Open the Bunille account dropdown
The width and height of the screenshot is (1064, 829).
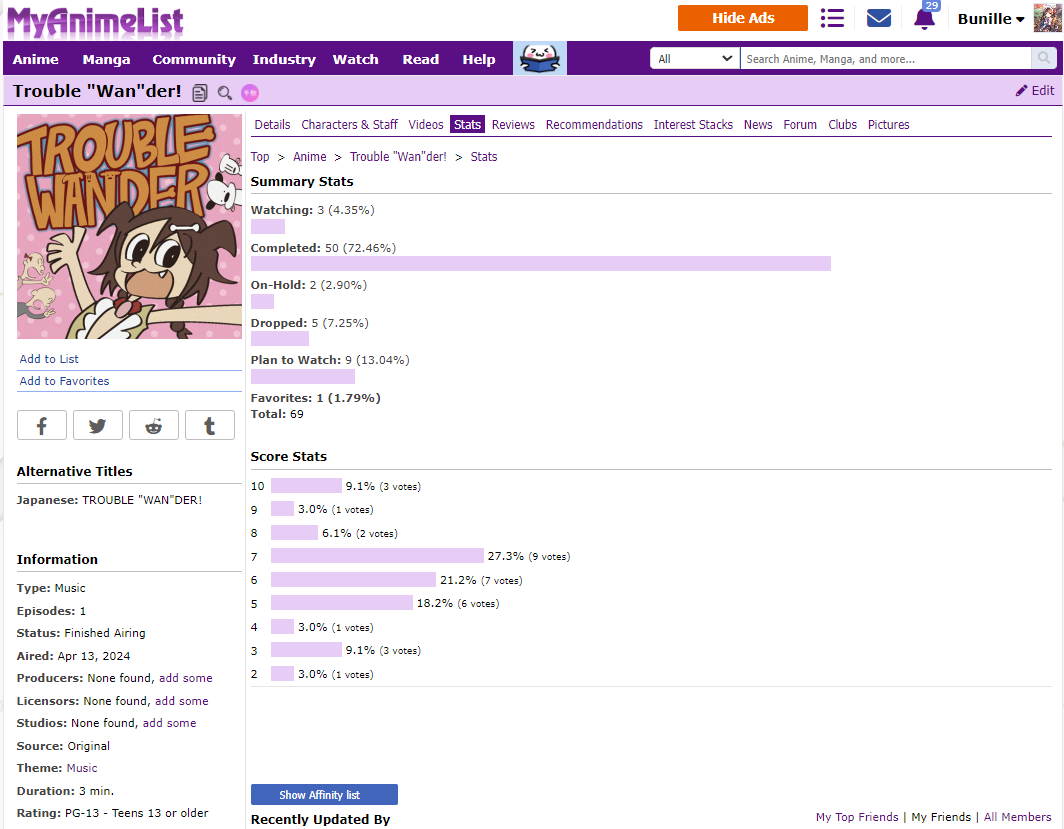[x=991, y=19]
